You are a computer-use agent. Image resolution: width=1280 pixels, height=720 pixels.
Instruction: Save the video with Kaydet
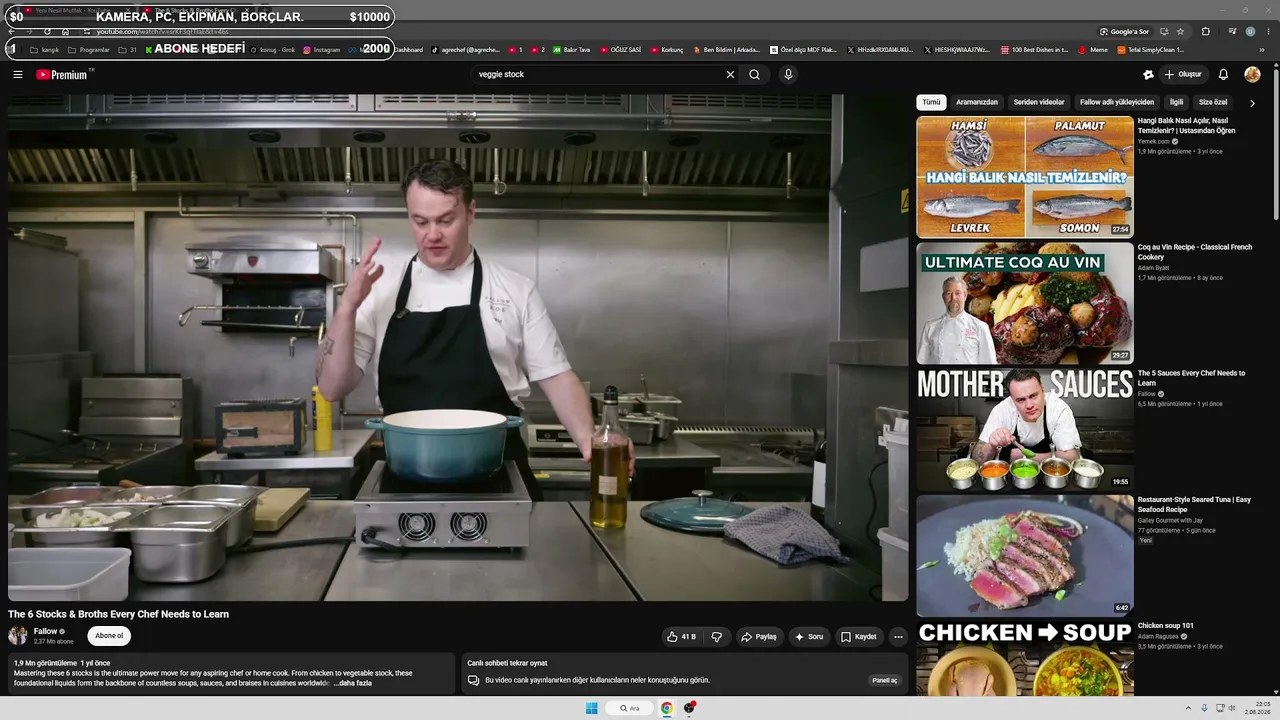click(859, 637)
